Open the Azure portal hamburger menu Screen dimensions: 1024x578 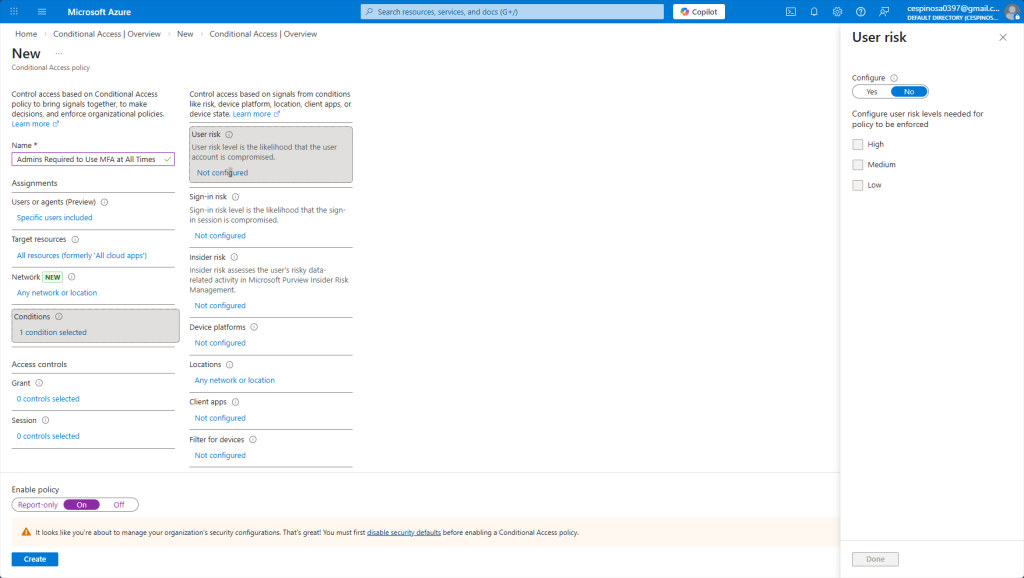pos(42,12)
